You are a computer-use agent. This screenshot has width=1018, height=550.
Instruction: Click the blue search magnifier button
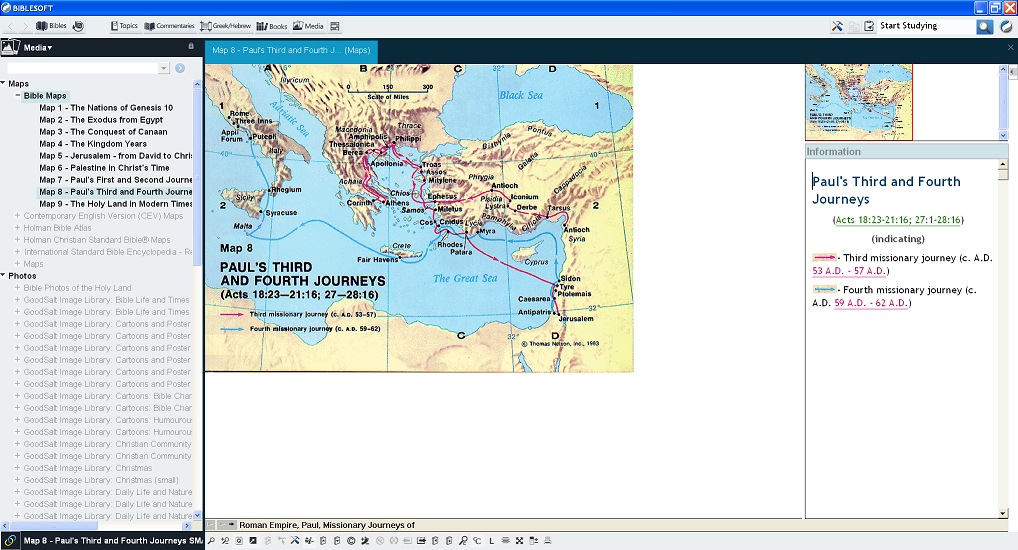click(985, 27)
